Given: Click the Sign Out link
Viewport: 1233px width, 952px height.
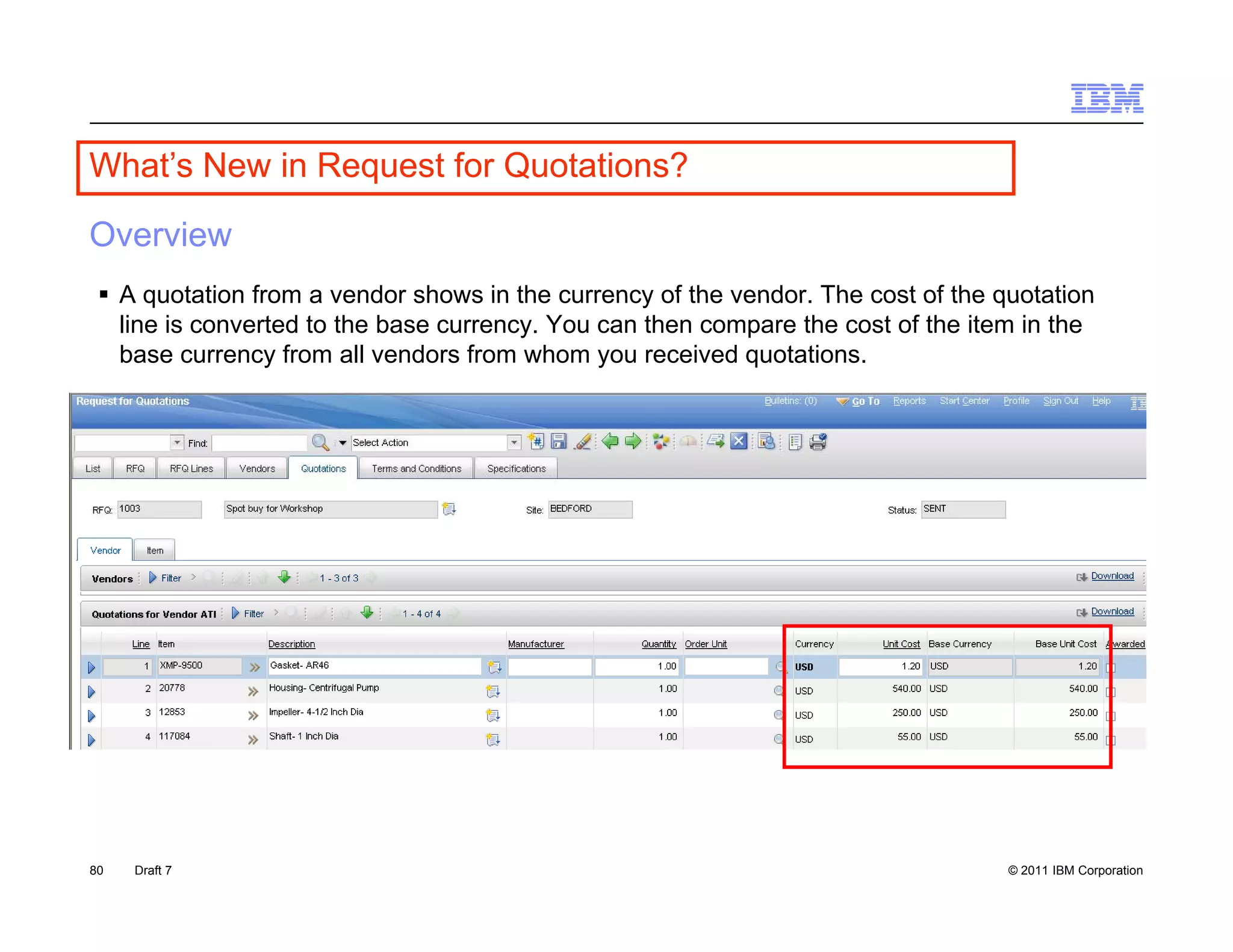Looking at the screenshot, I should 1061,401.
